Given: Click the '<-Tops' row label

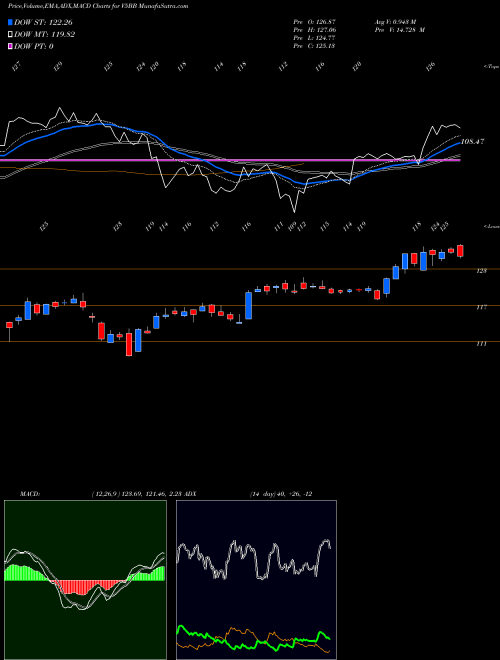Looking at the screenshot, I should (491, 67).
